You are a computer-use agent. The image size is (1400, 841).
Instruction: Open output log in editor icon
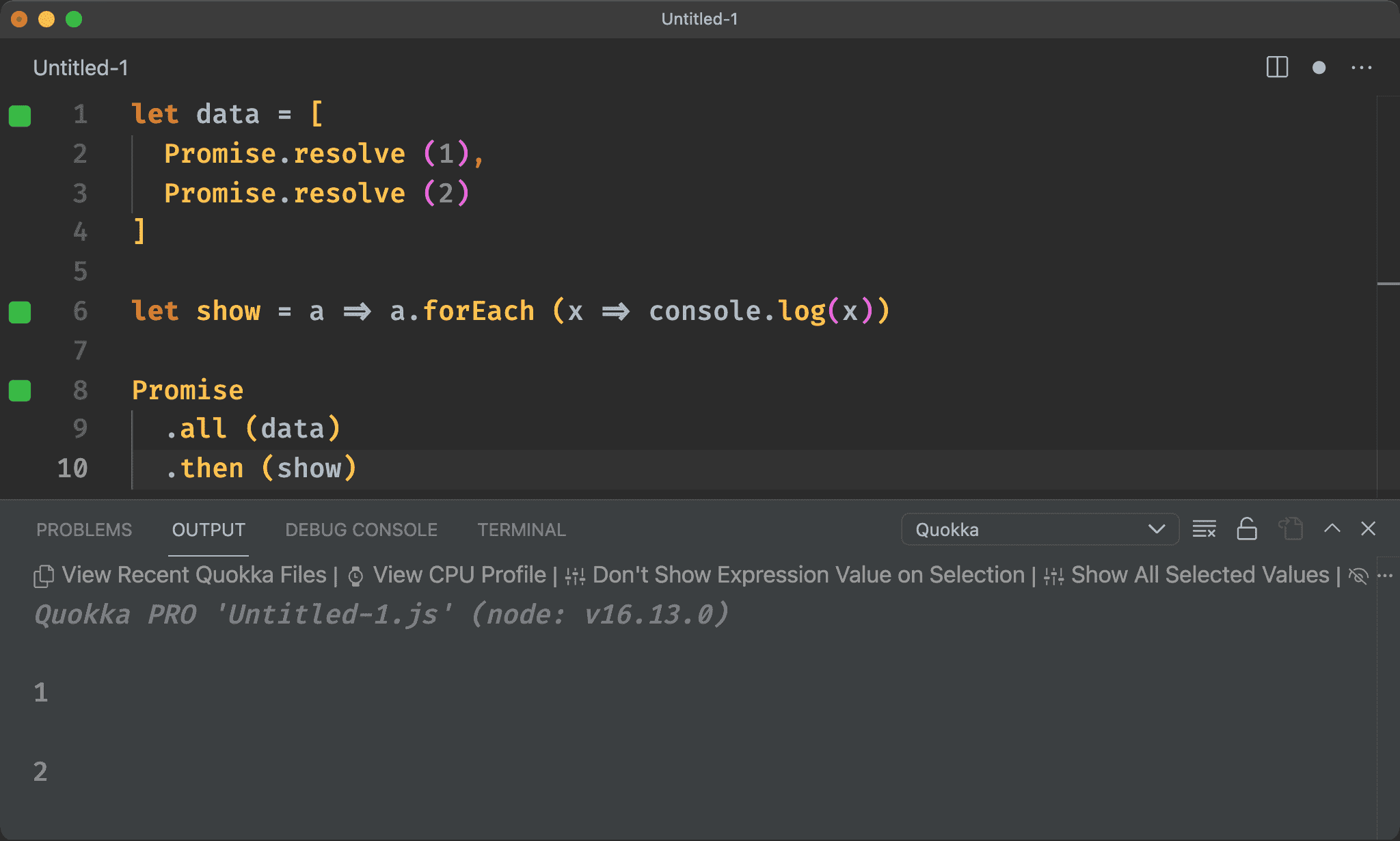(x=1291, y=529)
